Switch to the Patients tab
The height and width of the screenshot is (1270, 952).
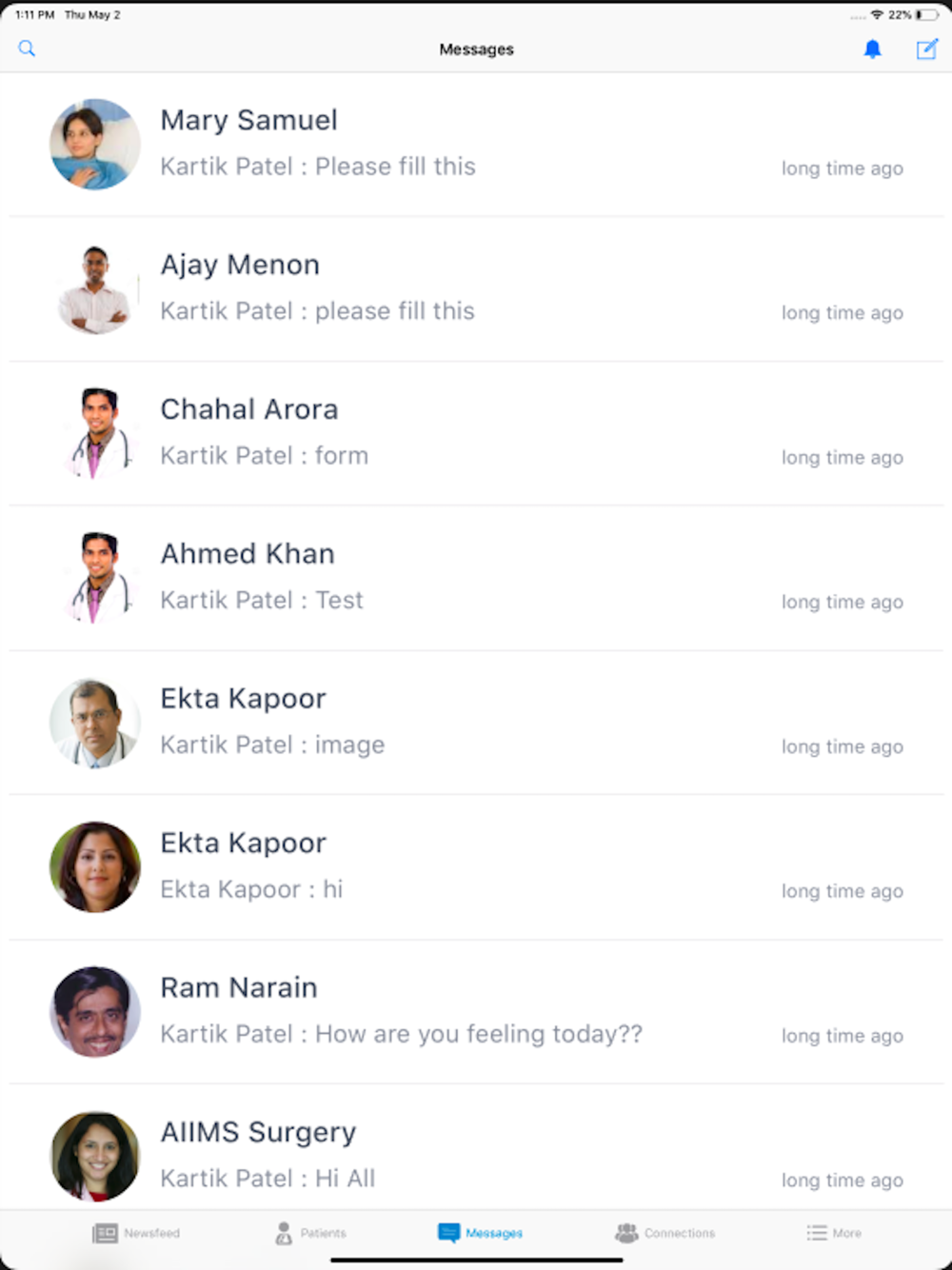[x=310, y=1233]
